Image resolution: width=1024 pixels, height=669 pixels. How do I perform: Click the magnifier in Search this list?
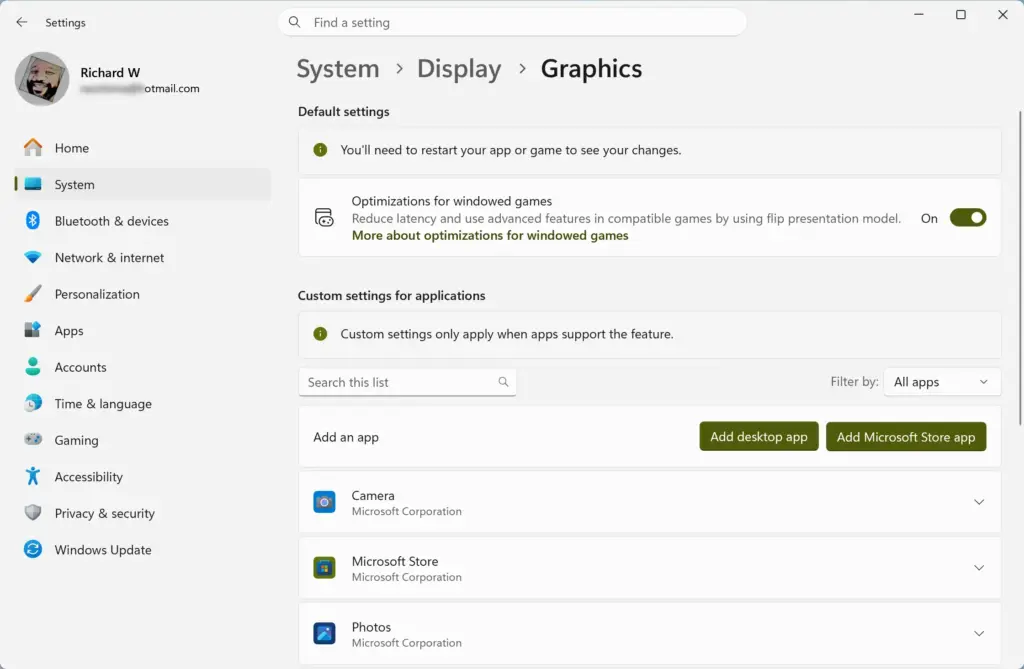click(504, 382)
